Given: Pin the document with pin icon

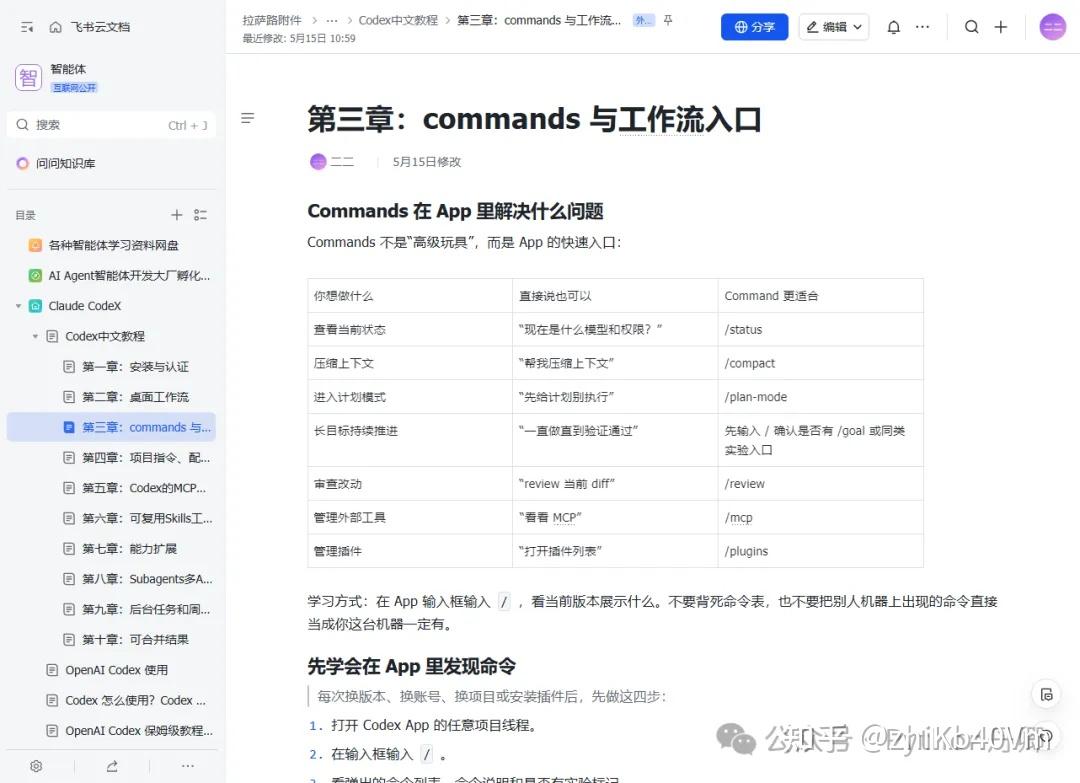Looking at the screenshot, I should (667, 21).
